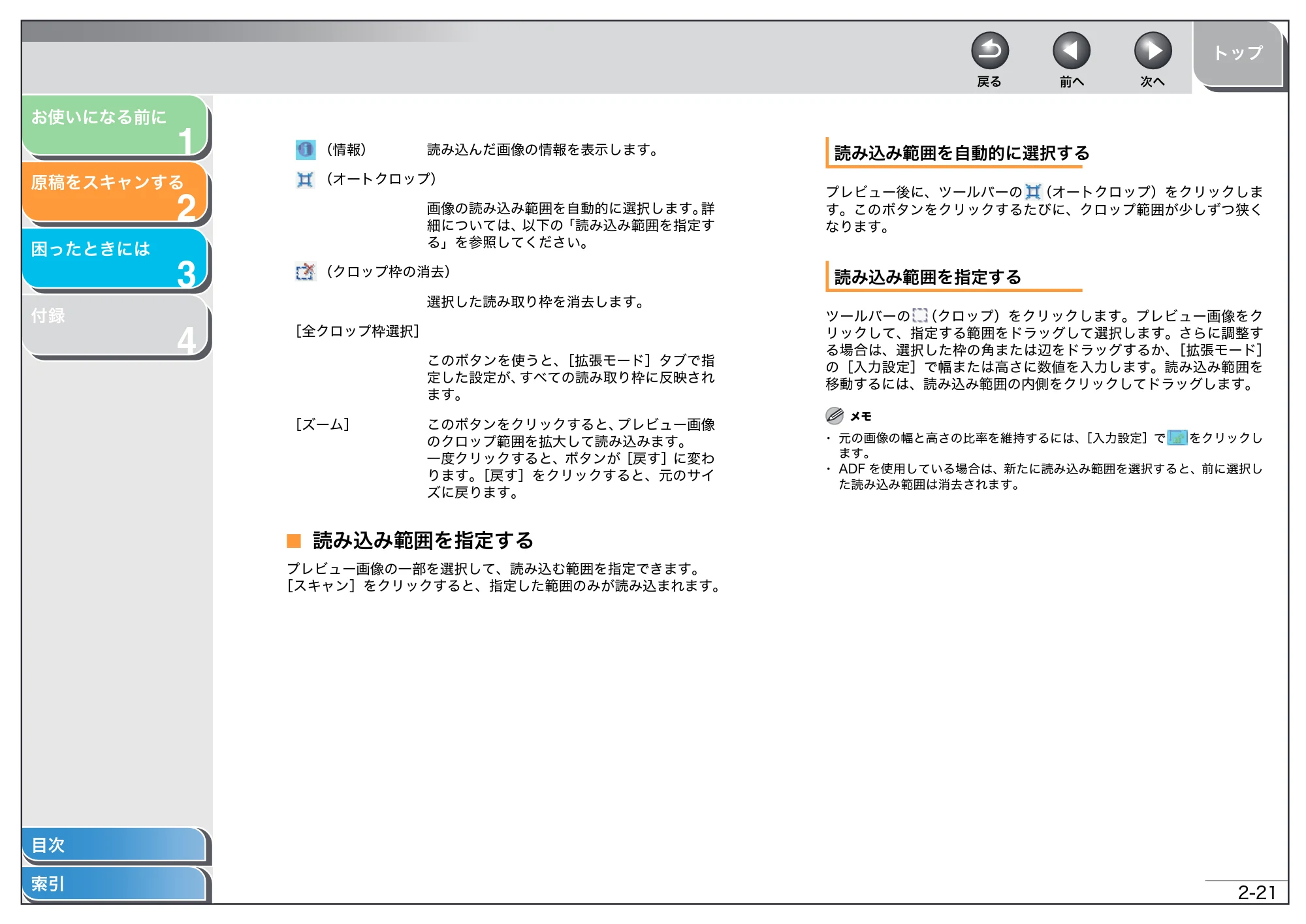Click the blue 情報 info icon
Image resolution: width=1306 pixels, height=924 pixels.
(x=305, y=150)
